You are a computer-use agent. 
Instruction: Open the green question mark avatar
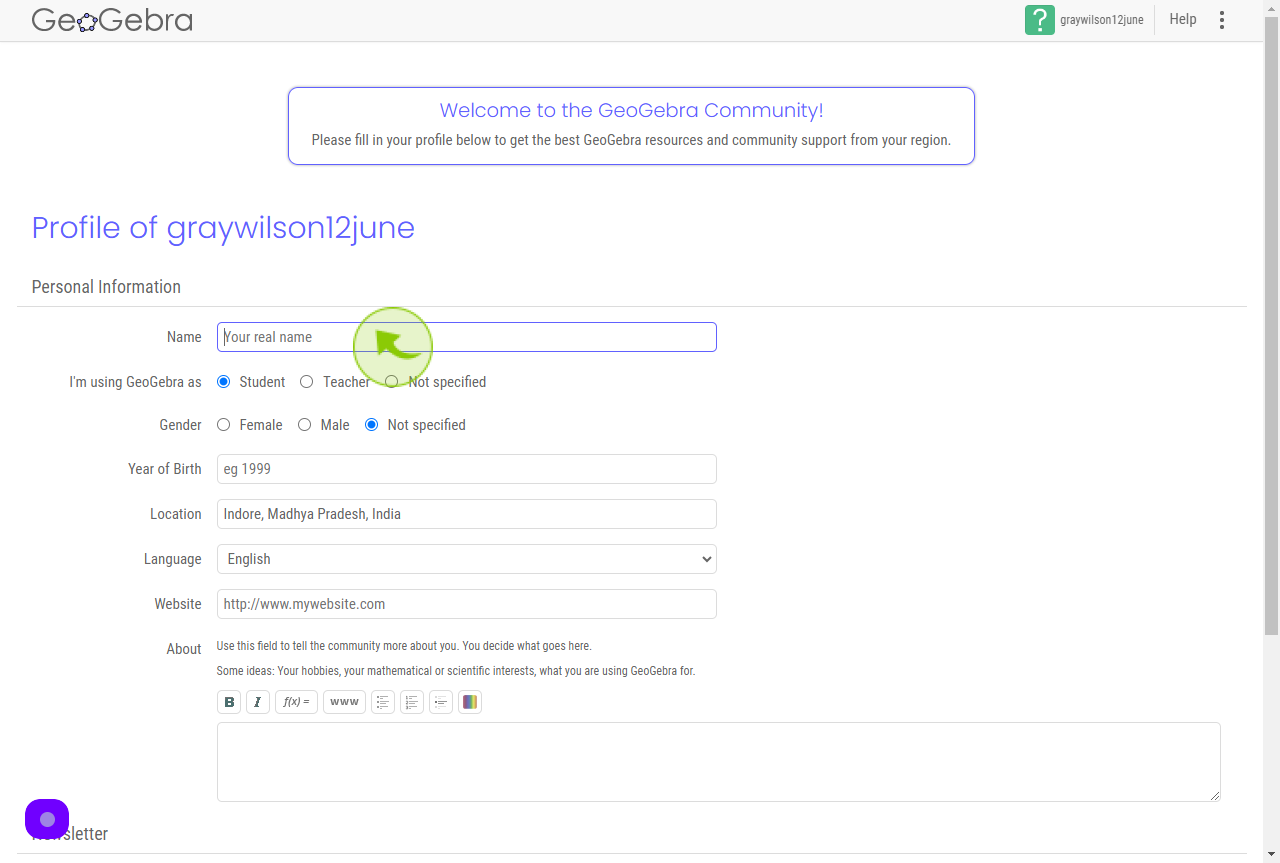click(x=1040, y=20)
